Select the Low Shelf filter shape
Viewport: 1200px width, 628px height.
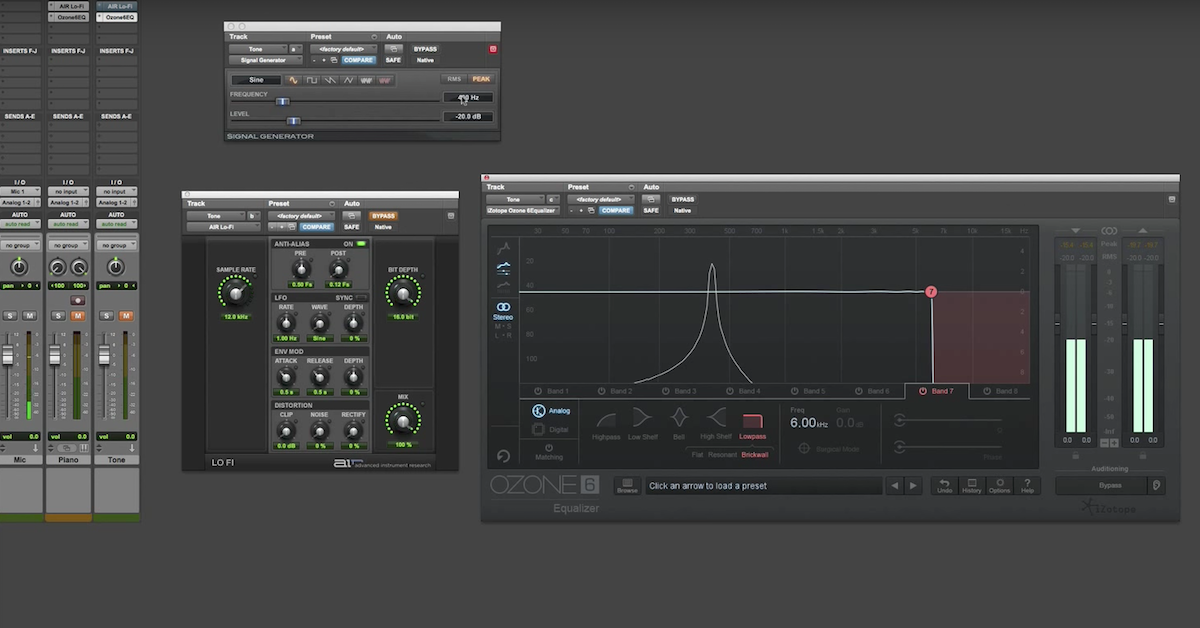click(642, 418)
